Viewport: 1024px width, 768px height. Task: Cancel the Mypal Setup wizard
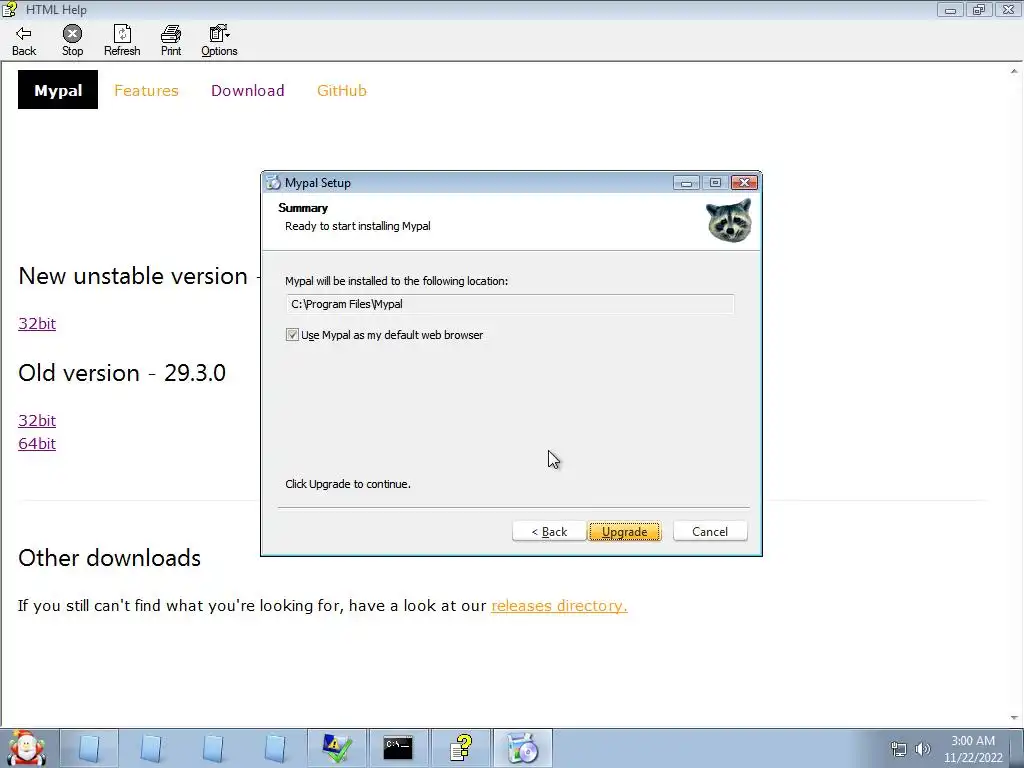(710, 532)
